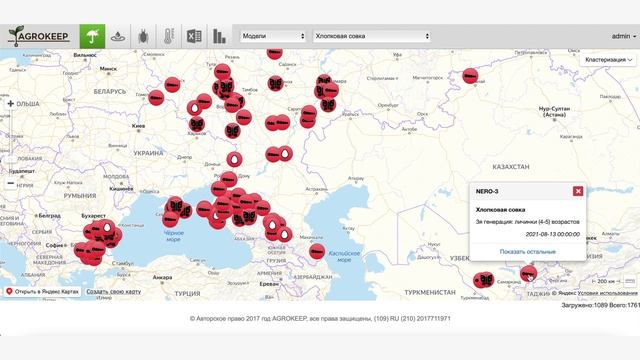The width and height of the screenshot is (640, 360).
Task: Click the NERO-3 popup title
Action: [x=487, y=191]
